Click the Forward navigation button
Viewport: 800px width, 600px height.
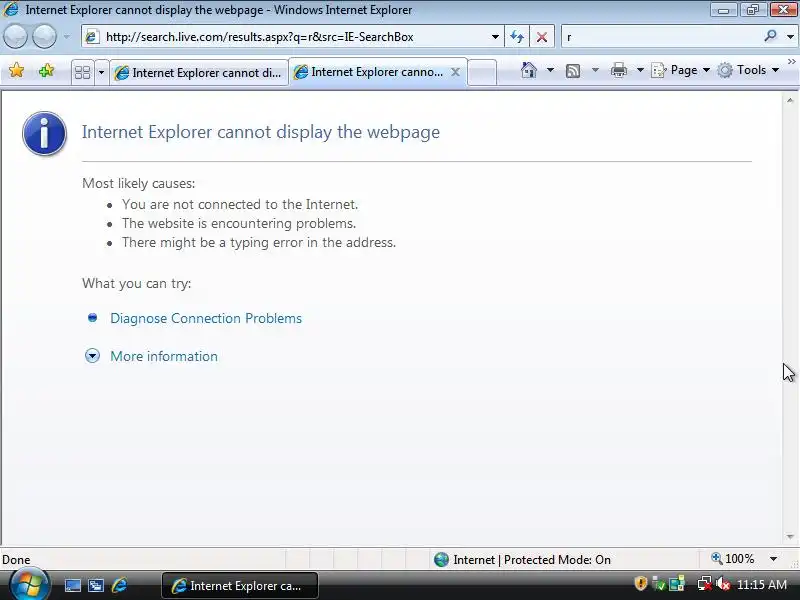pyautogui.click(x=44, y=37)
